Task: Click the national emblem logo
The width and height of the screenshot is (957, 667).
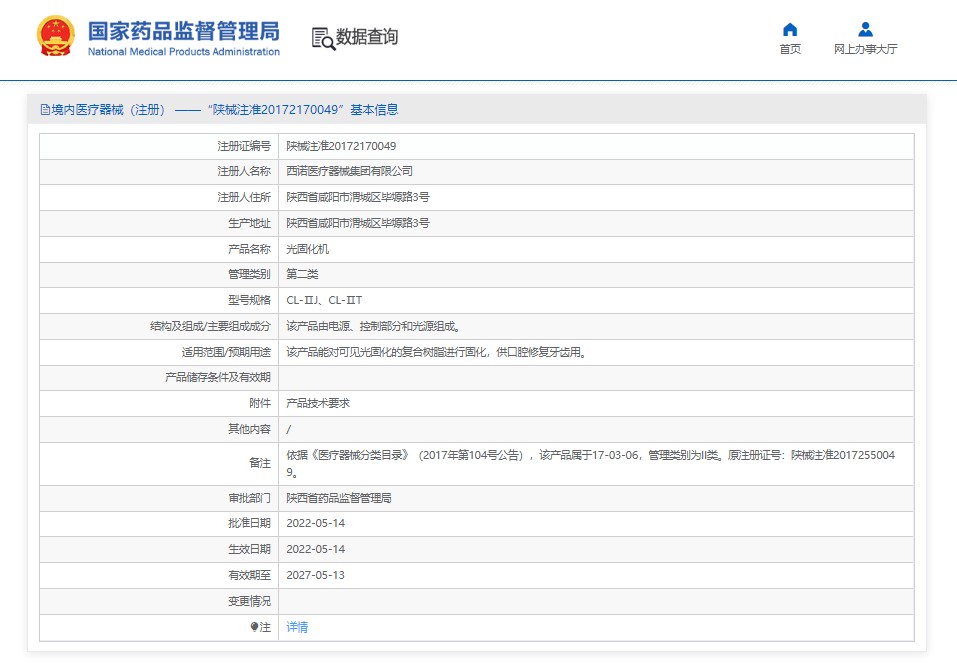Action: coord(56,36)
